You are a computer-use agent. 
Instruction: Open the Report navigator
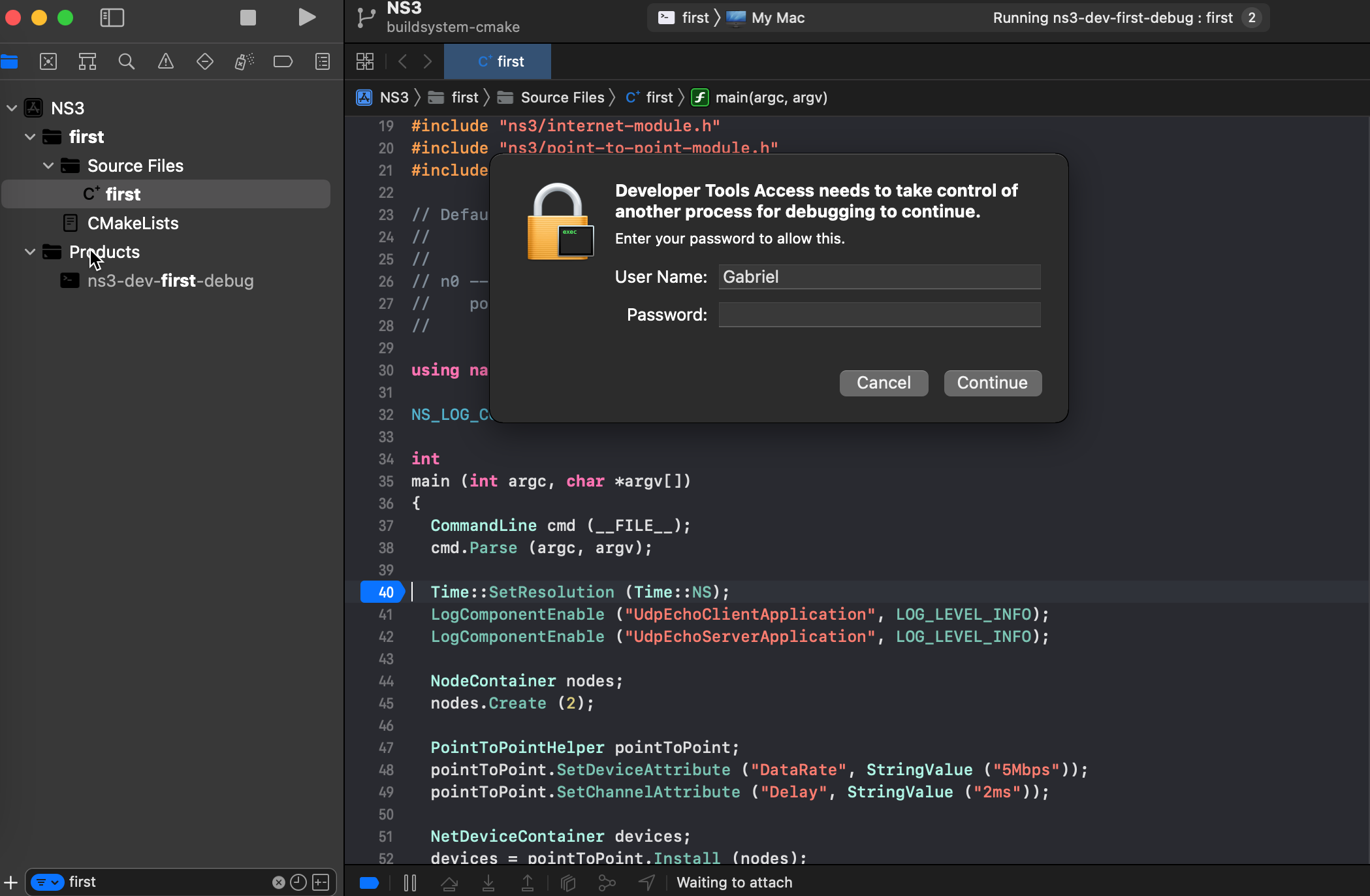(323, 61)
